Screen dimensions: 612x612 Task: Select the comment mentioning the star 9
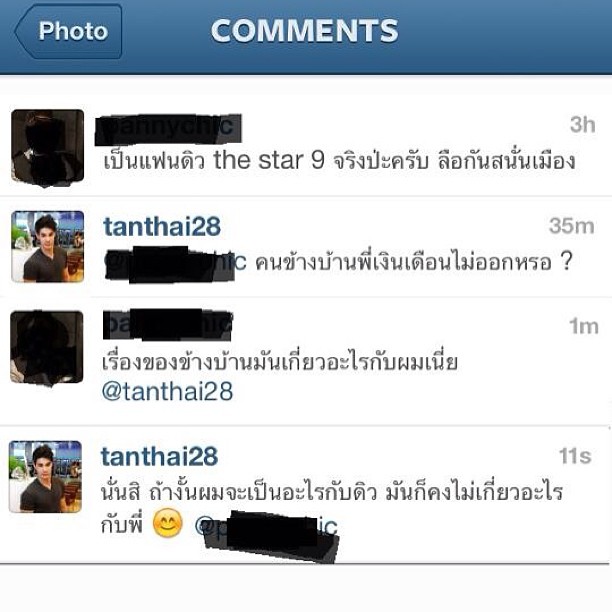tap(339, 160)
